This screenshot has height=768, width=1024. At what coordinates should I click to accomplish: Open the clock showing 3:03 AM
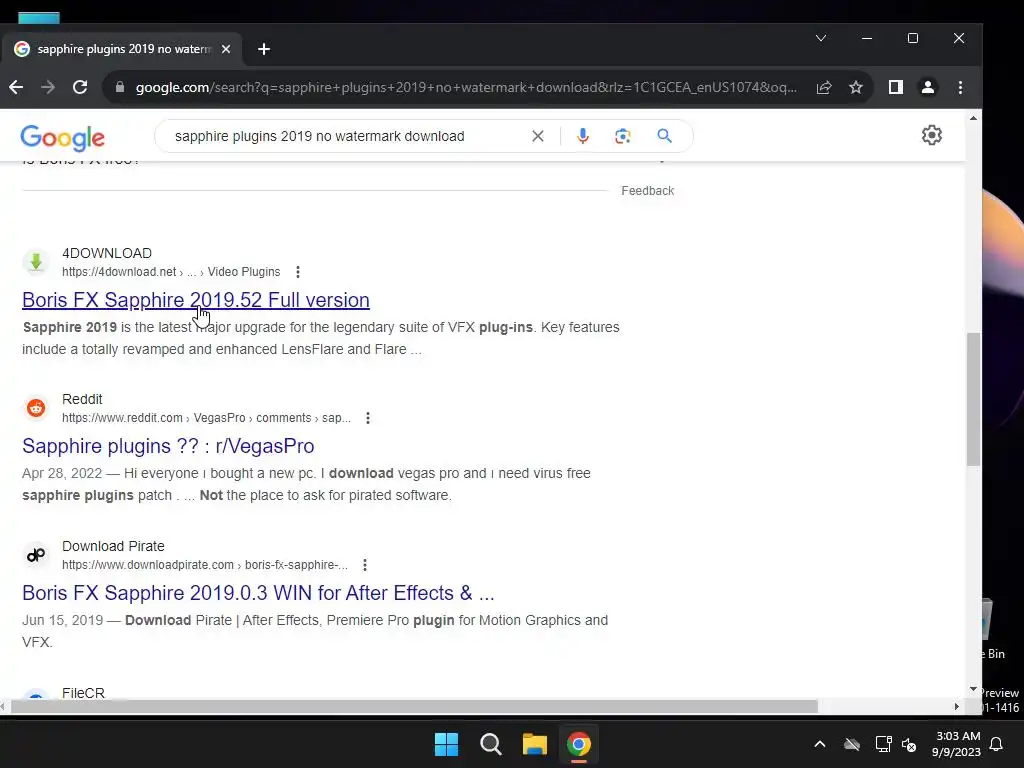tap(956, 744)
